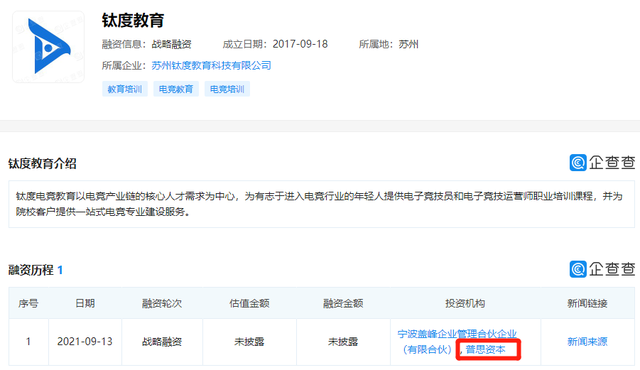Click 企查查 logo beside 融资历程
The width and height of the screenshot is (640, 370).
point(602,269)
